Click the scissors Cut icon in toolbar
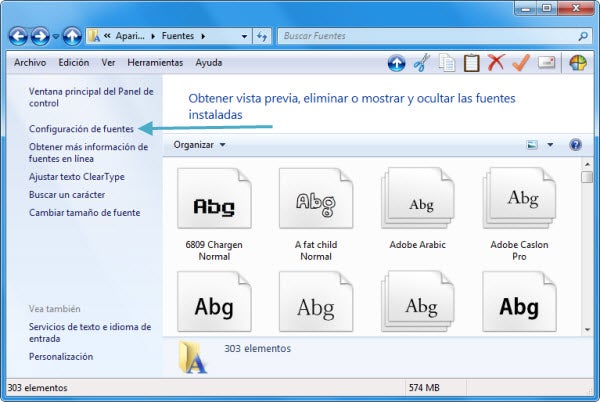600x402 pixels. [x=422, y=63]
